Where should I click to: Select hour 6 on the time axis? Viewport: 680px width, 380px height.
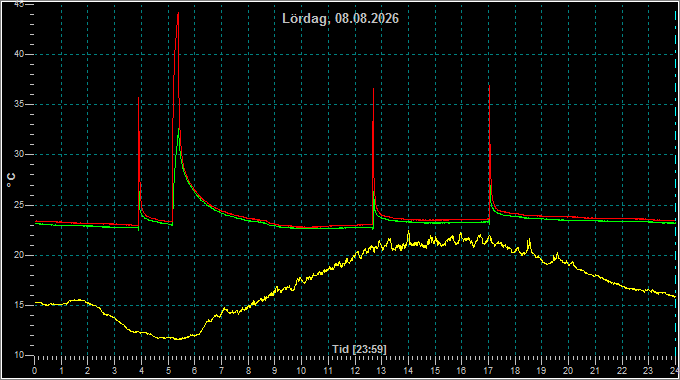[194, 371]
